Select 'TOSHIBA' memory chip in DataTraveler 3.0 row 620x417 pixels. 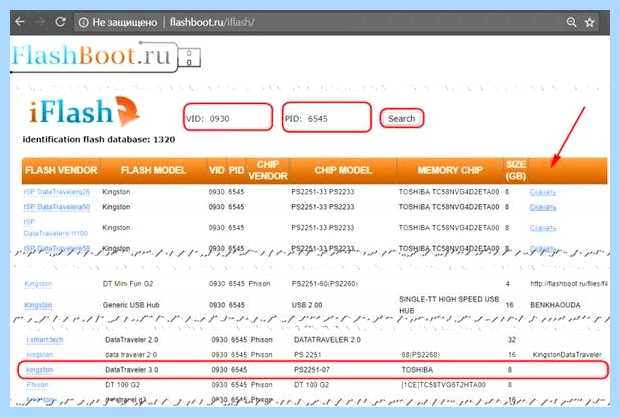tap(417, 370)
